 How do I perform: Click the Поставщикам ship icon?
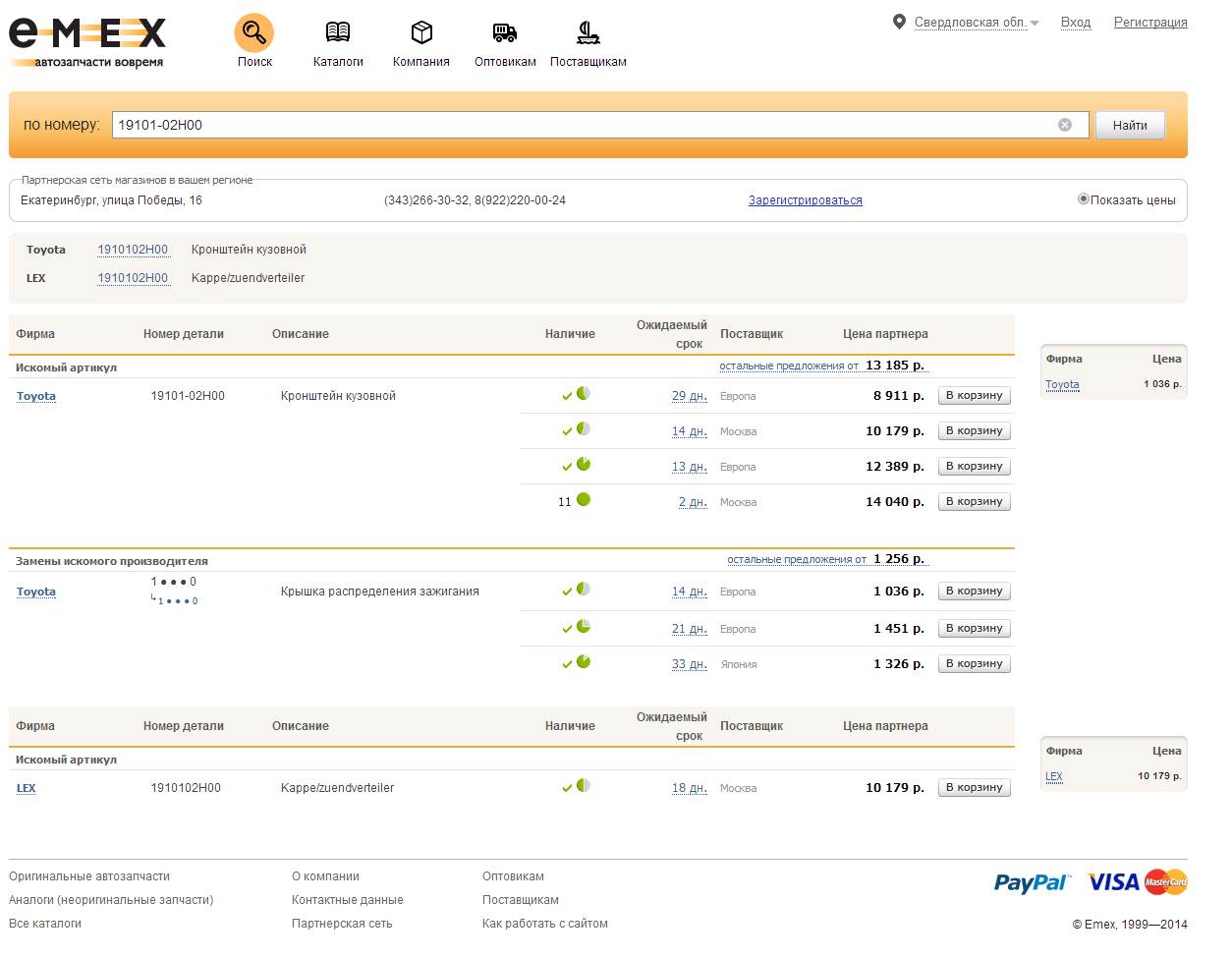588,33
